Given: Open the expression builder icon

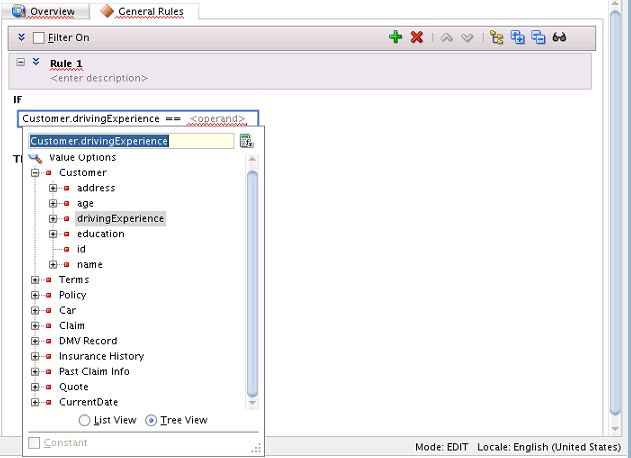Looking at the screenshot, I should tap(246, 141).
